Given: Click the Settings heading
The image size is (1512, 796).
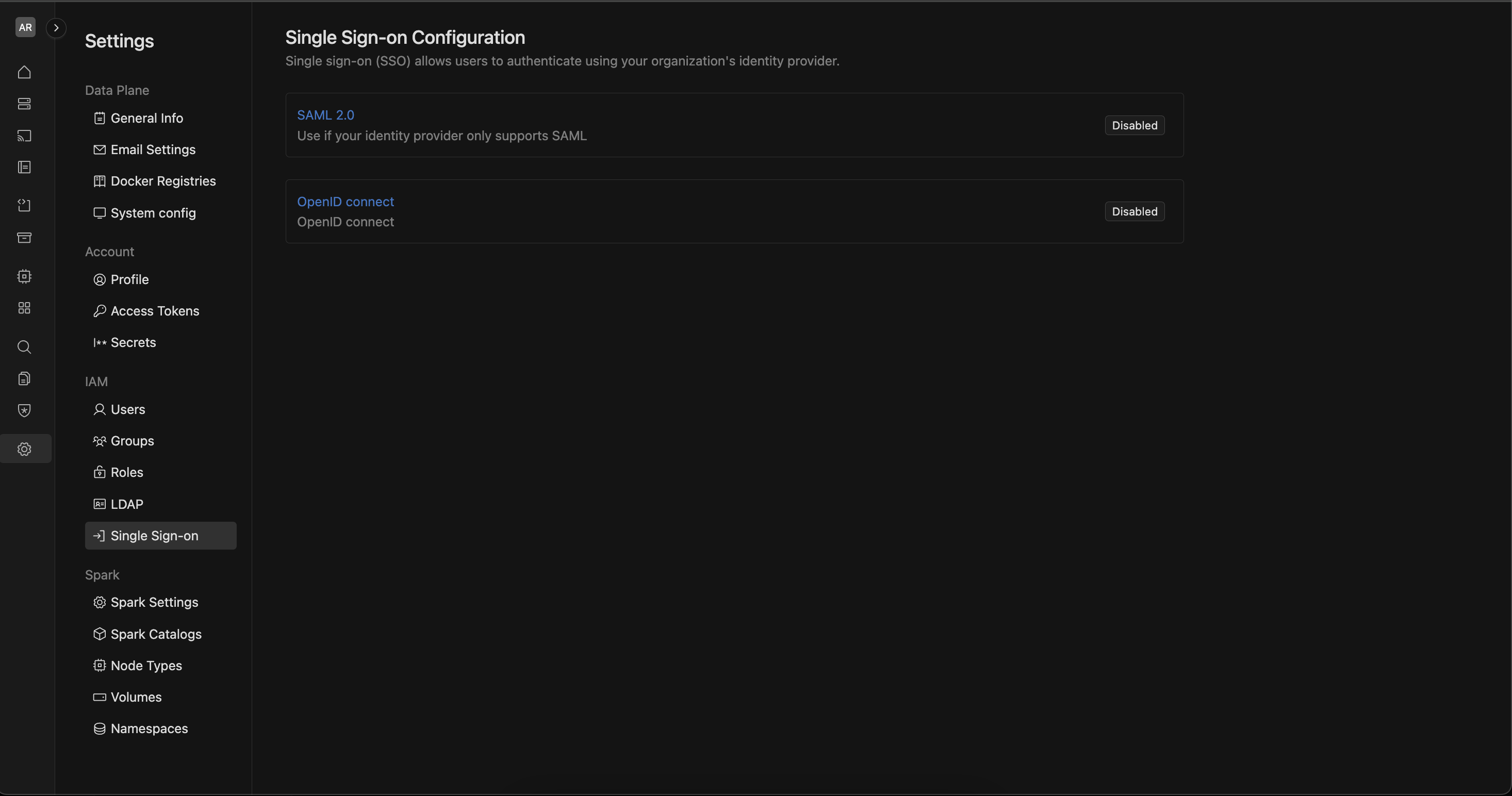Looking at the screenshot, I should [x=120, y=41].
